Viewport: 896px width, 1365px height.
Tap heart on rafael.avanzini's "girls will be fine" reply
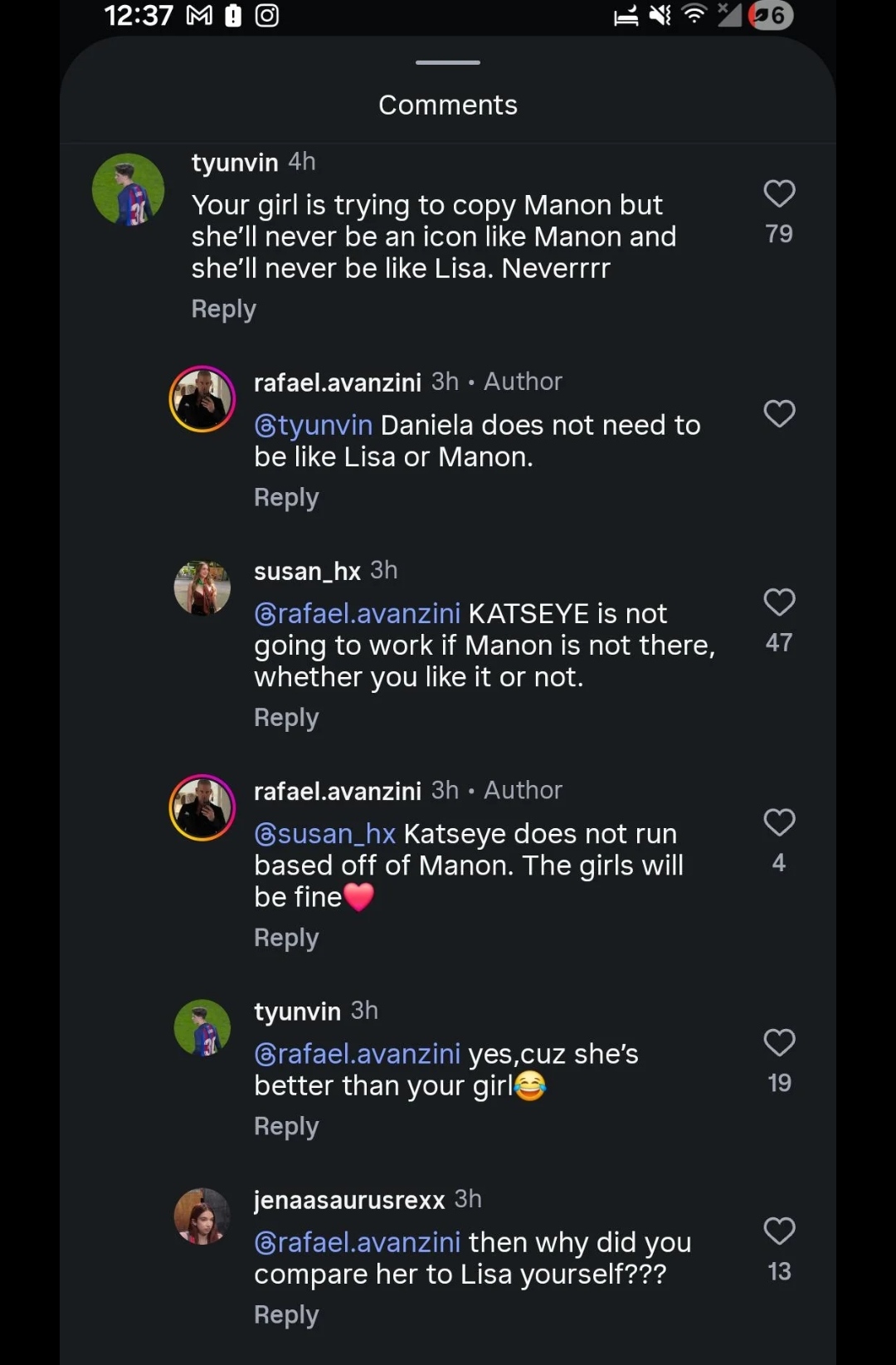pos(779,822)
